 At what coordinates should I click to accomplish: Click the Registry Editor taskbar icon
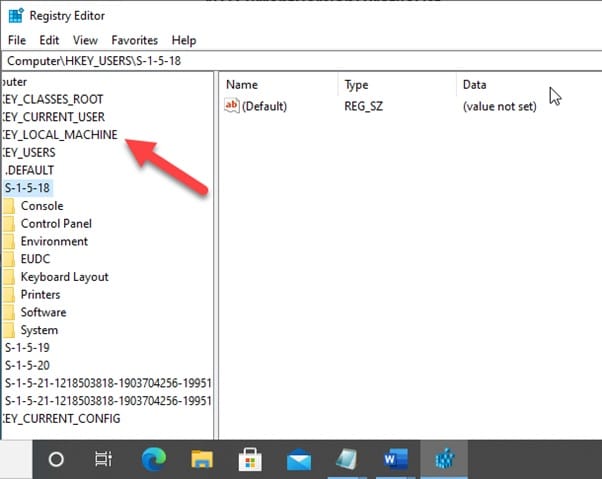pyautogui.click(x=444, y=459)
